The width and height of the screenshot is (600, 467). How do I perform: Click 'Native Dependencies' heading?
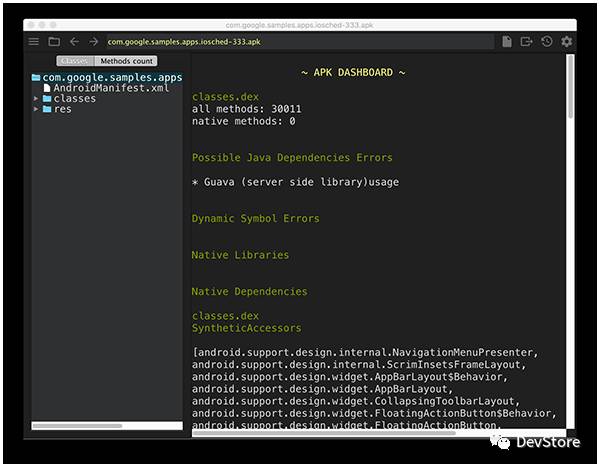click(249, 292)
